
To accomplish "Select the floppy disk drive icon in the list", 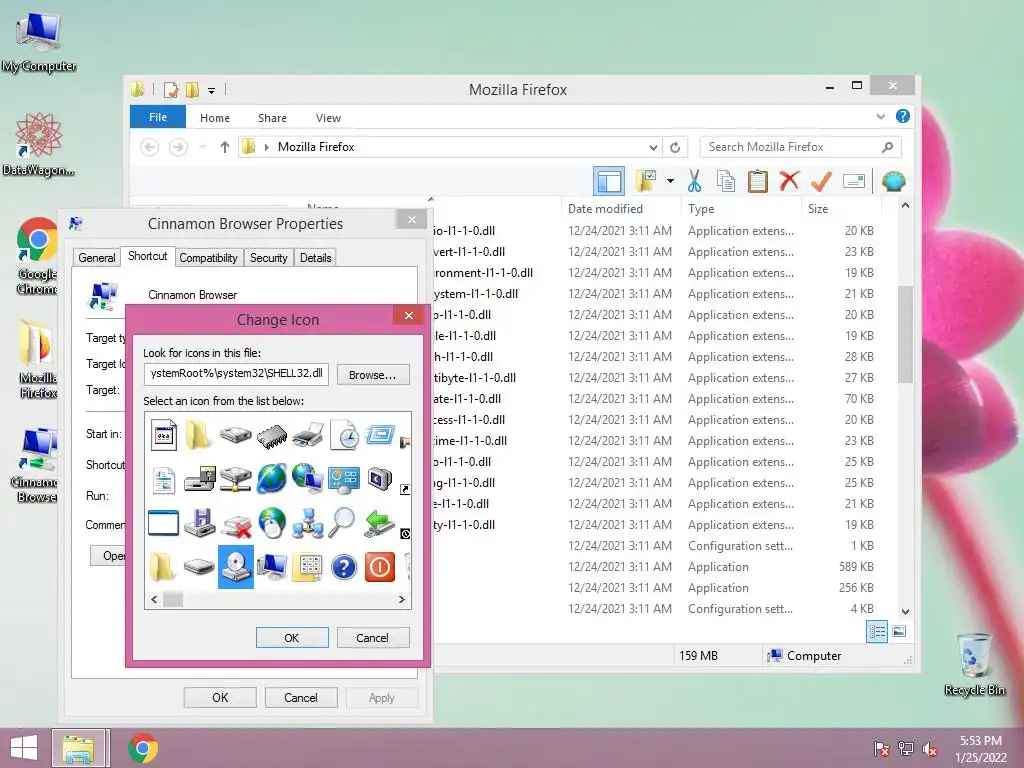I will point(199,522).
